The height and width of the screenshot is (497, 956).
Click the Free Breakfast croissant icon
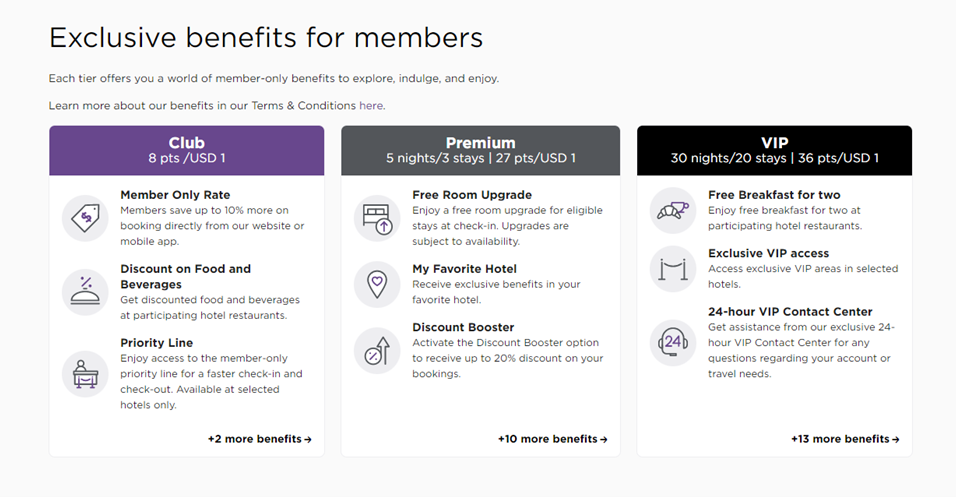(x=673, y=210)
